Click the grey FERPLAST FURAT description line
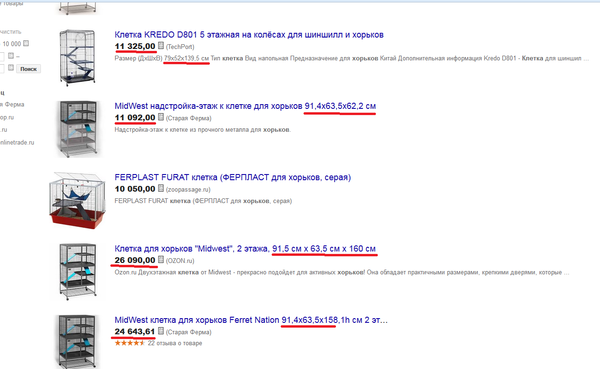 pos(203,201)
